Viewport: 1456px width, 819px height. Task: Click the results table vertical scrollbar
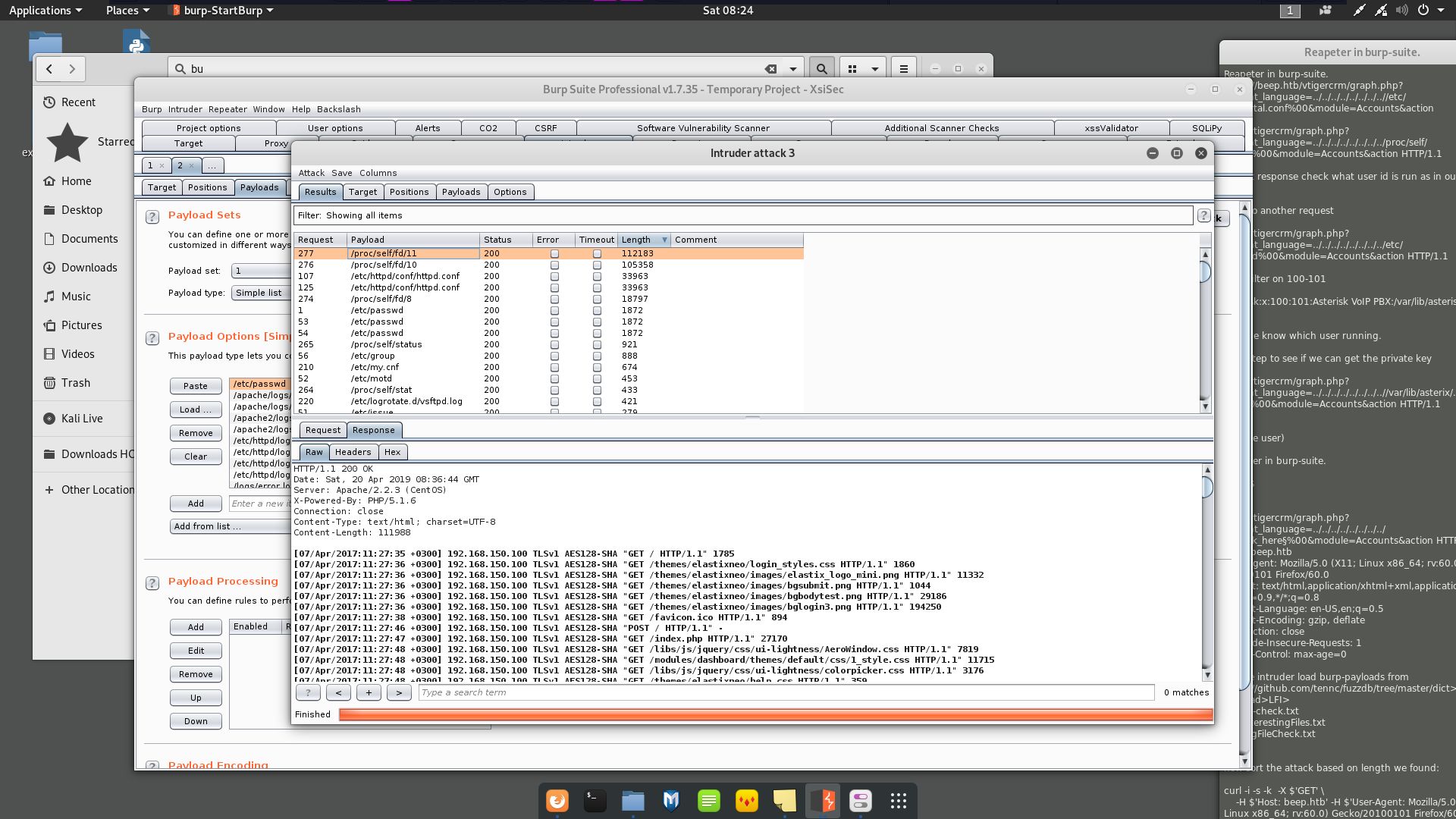tap(1205, 331)
